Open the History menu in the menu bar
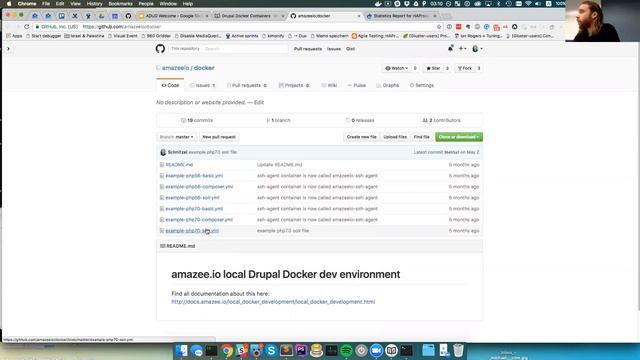 (94, 4)
